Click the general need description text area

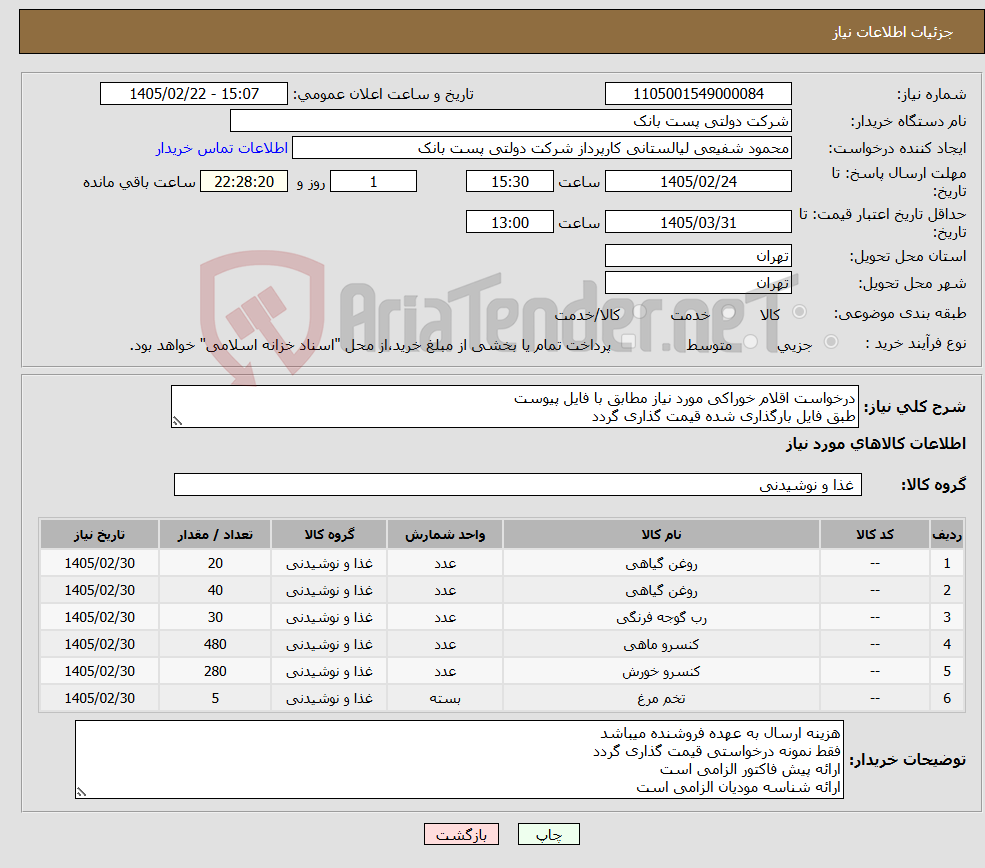pos(514,406)
